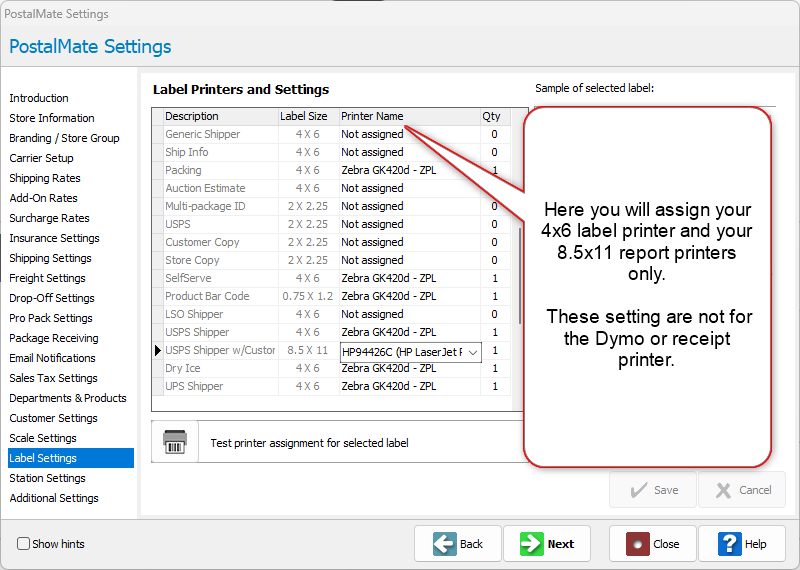Expand the HP94426C printer name dropdown

(472, 352)
